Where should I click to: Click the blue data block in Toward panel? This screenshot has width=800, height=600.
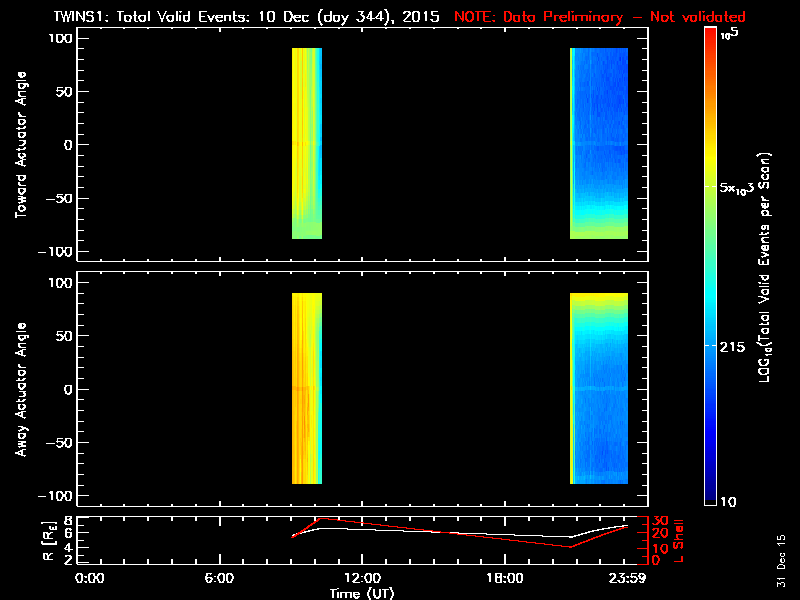[599, 143]
